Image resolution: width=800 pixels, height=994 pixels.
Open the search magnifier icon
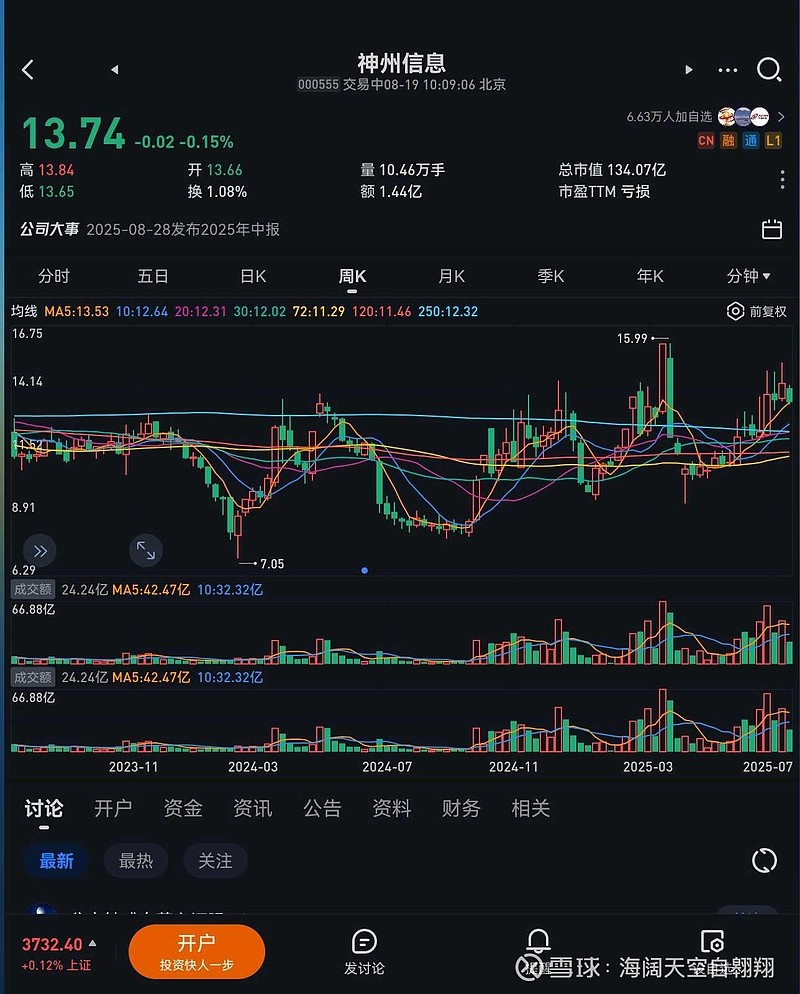[769, 69]
